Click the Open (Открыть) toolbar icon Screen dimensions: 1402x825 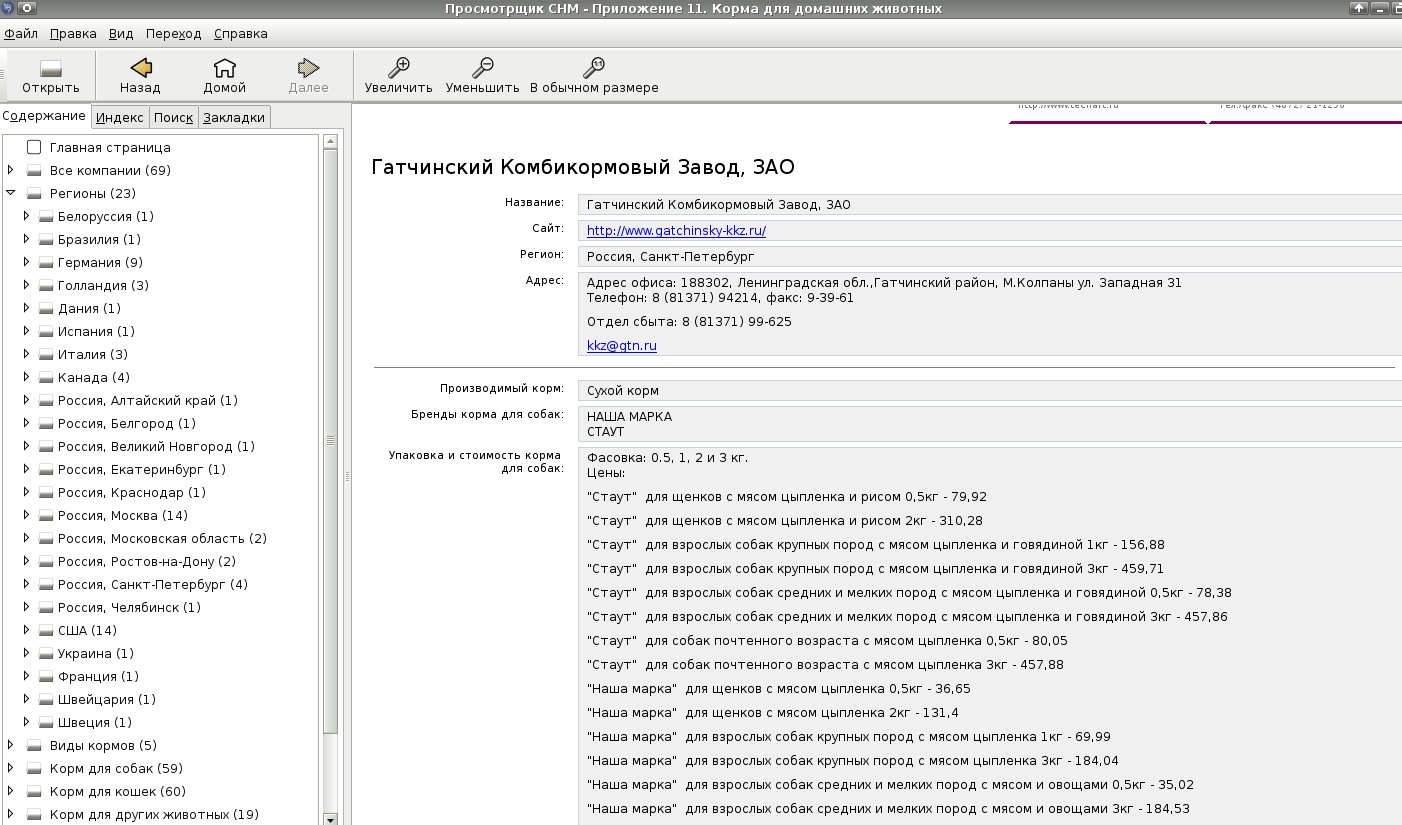click(51, 68)
